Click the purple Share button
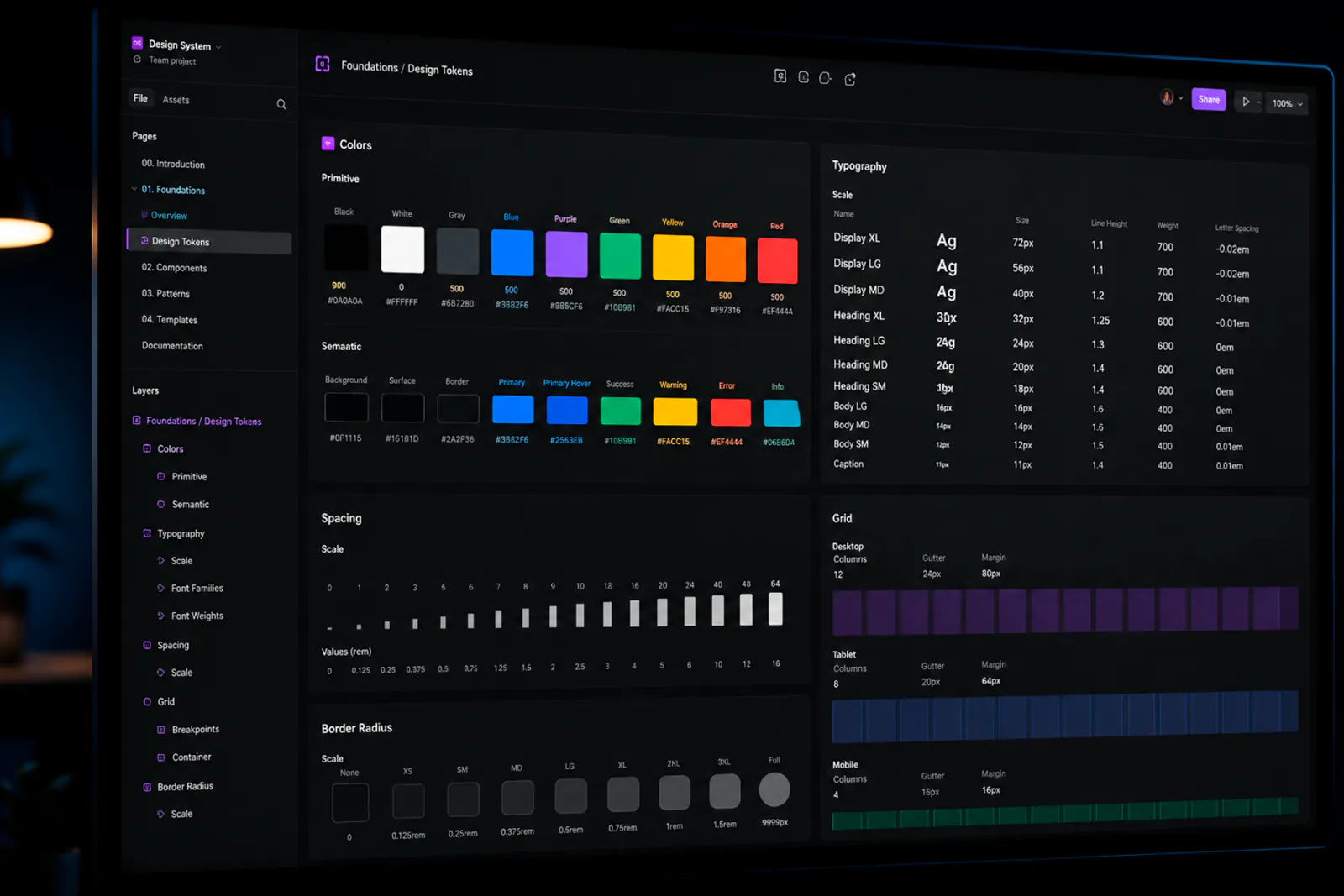The height and width of the screenshot is (896, 1344). pyautogui.click(x=1209, y=100)
